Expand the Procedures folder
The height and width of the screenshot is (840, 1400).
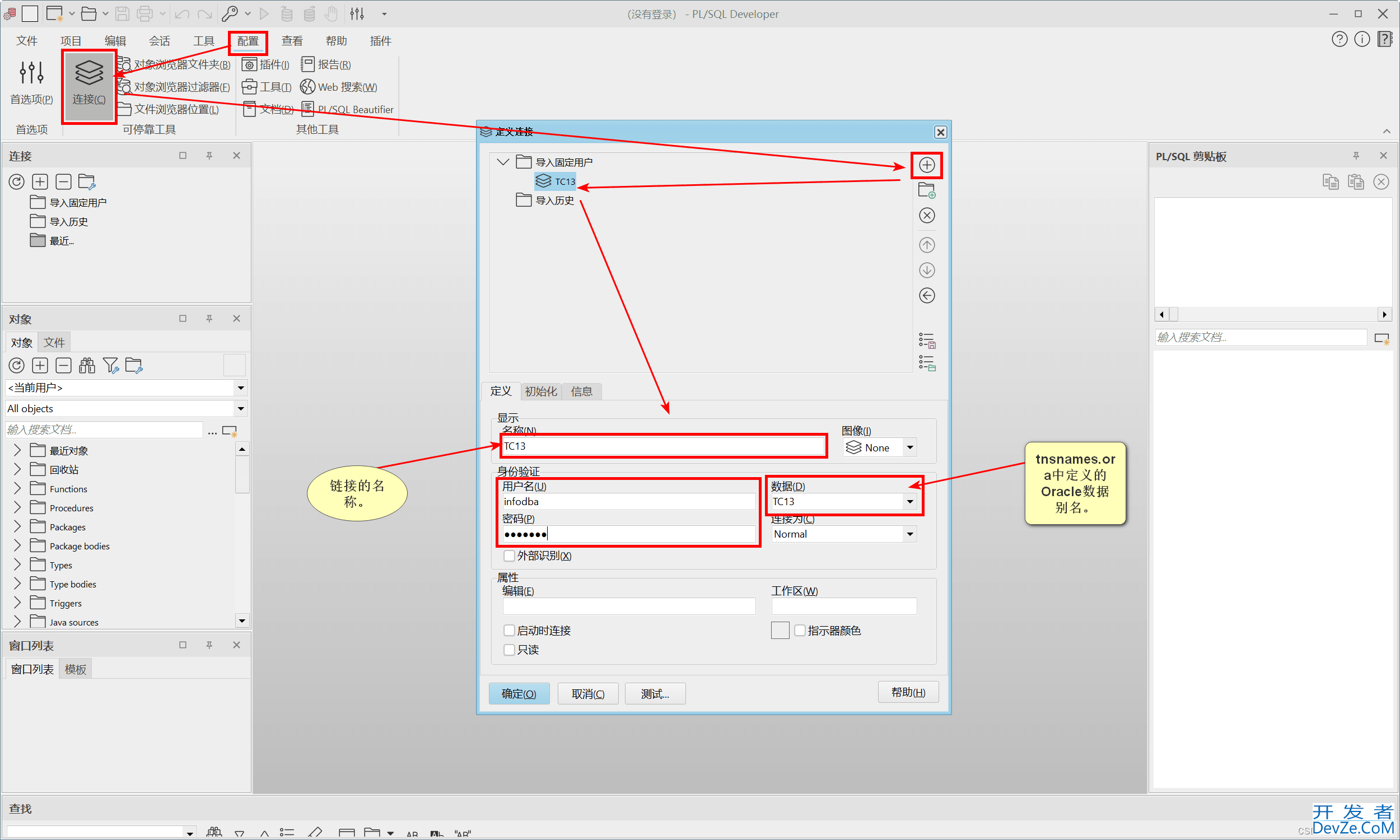(17, 508)
